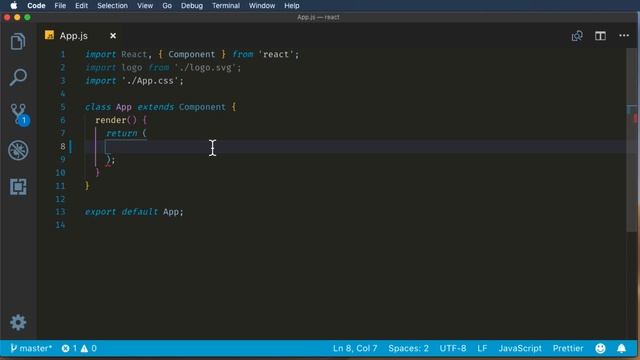Click the master* branch indicator

(x=31, y=348)
